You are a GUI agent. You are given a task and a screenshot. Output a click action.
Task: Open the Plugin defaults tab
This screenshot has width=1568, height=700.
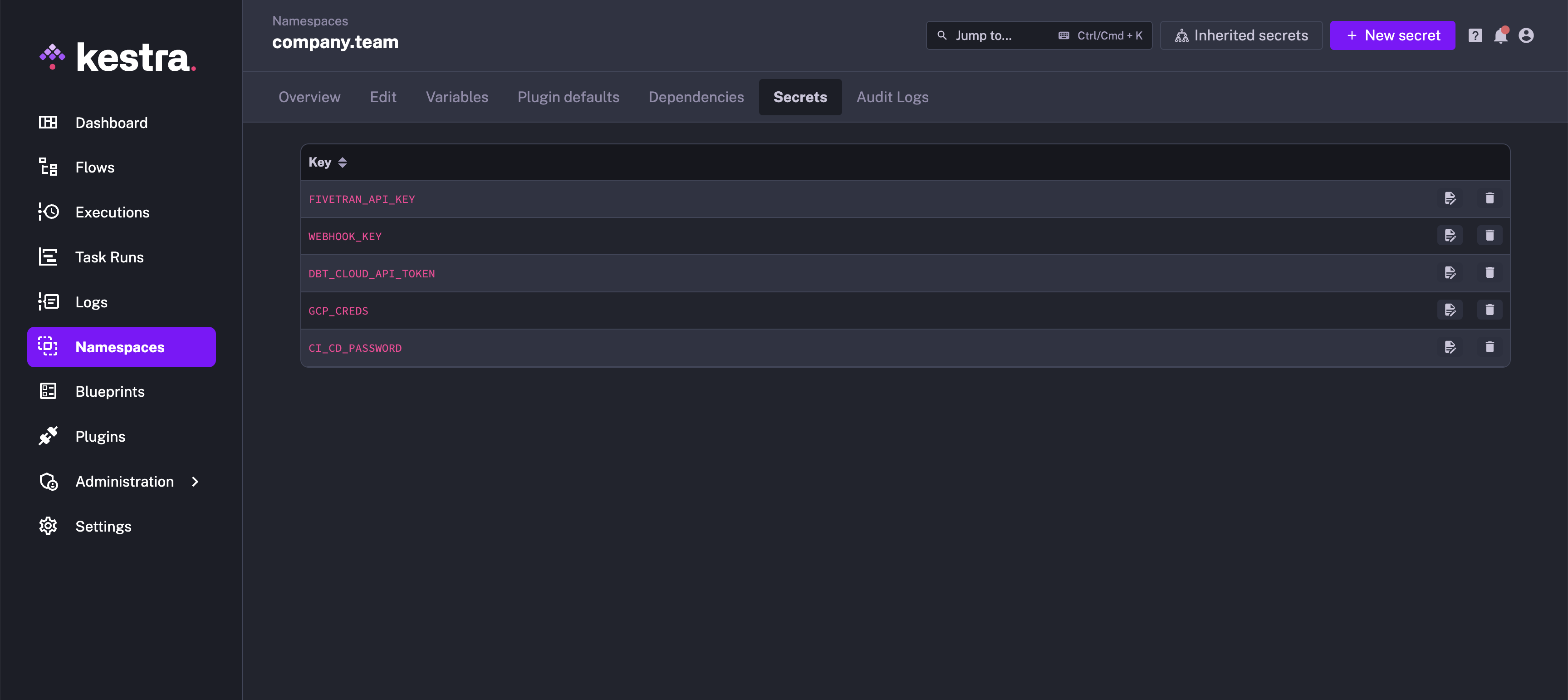click(x=568, y=97)
